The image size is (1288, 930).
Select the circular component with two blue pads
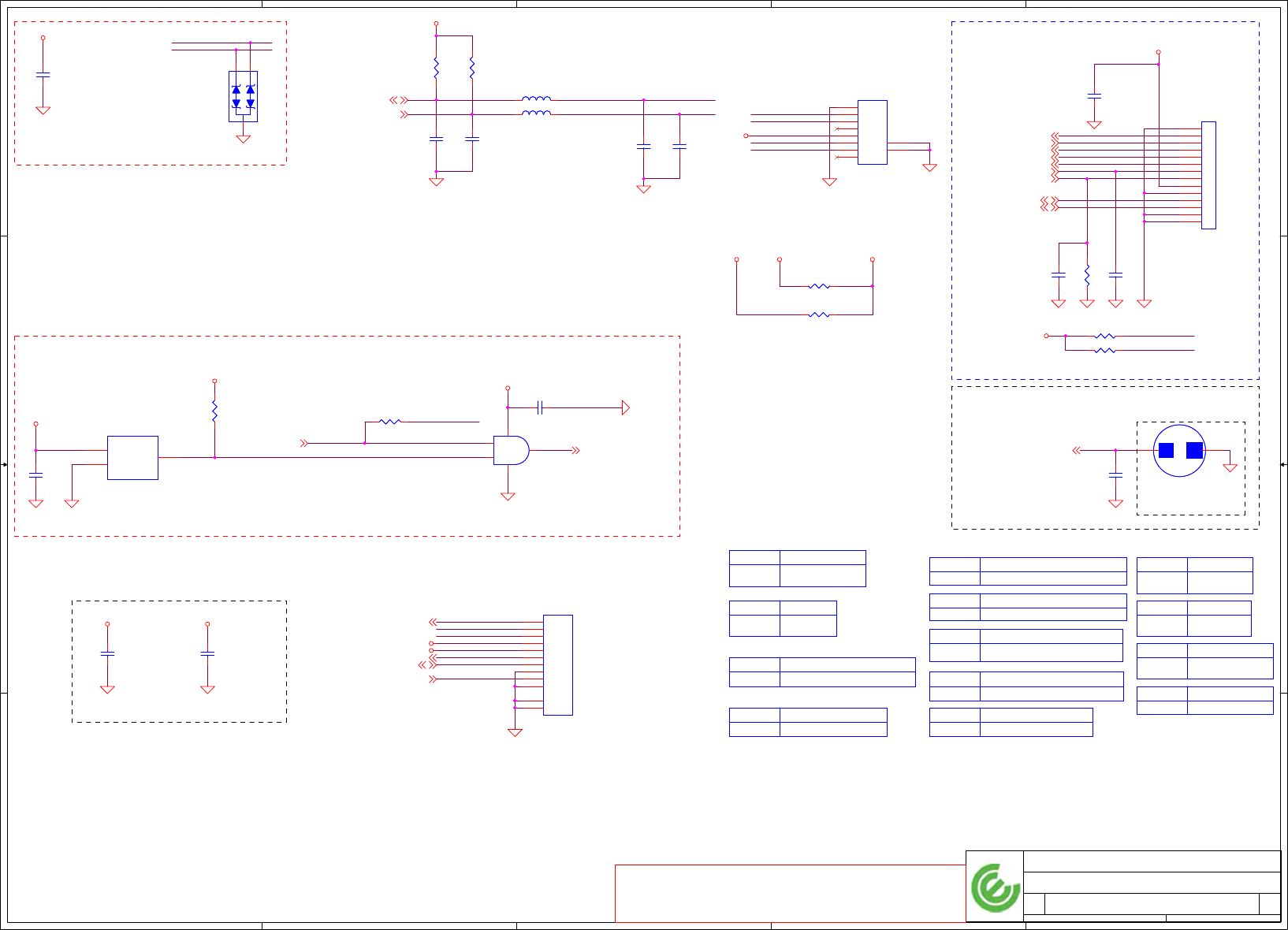[1179, 451]
